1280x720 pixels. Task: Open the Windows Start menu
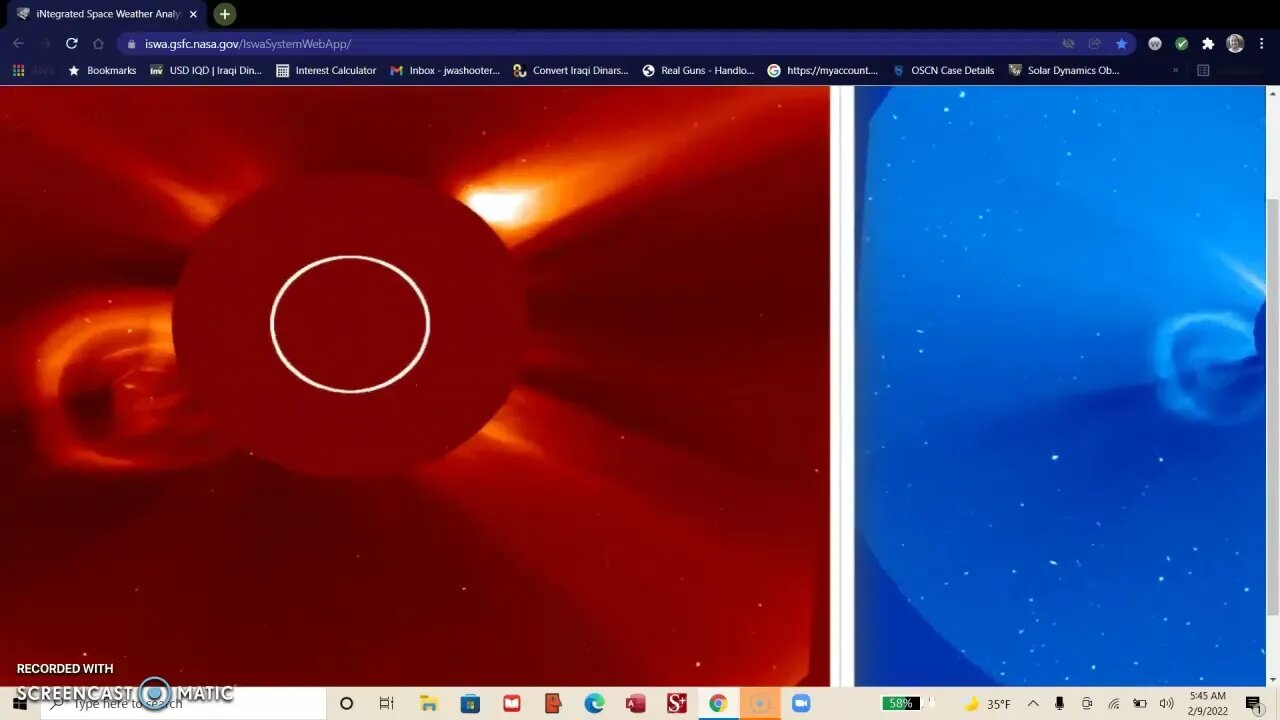pyautogui.click(x=19, y=704)
